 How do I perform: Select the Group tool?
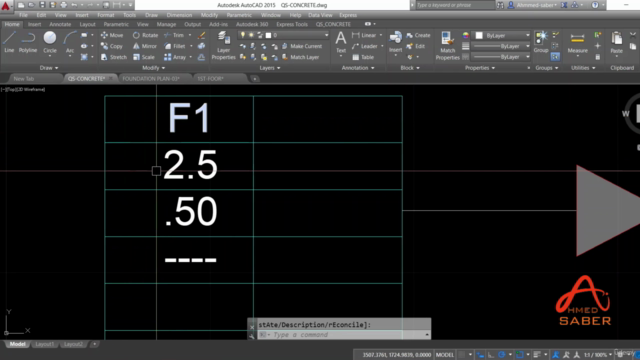541,42
